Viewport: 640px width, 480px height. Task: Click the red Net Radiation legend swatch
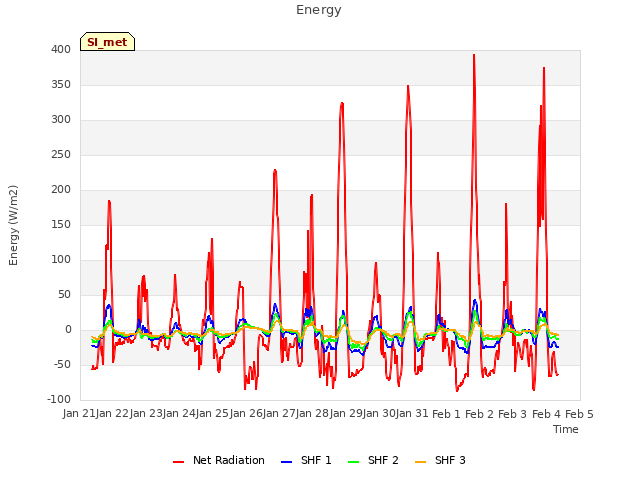coord(178,462)
